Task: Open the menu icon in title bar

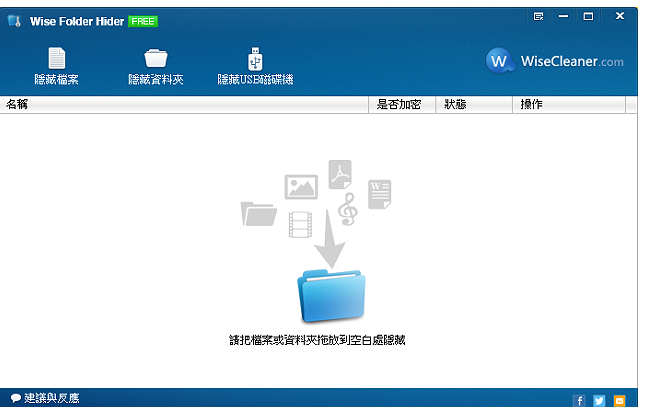Action: tap(538, 16)
